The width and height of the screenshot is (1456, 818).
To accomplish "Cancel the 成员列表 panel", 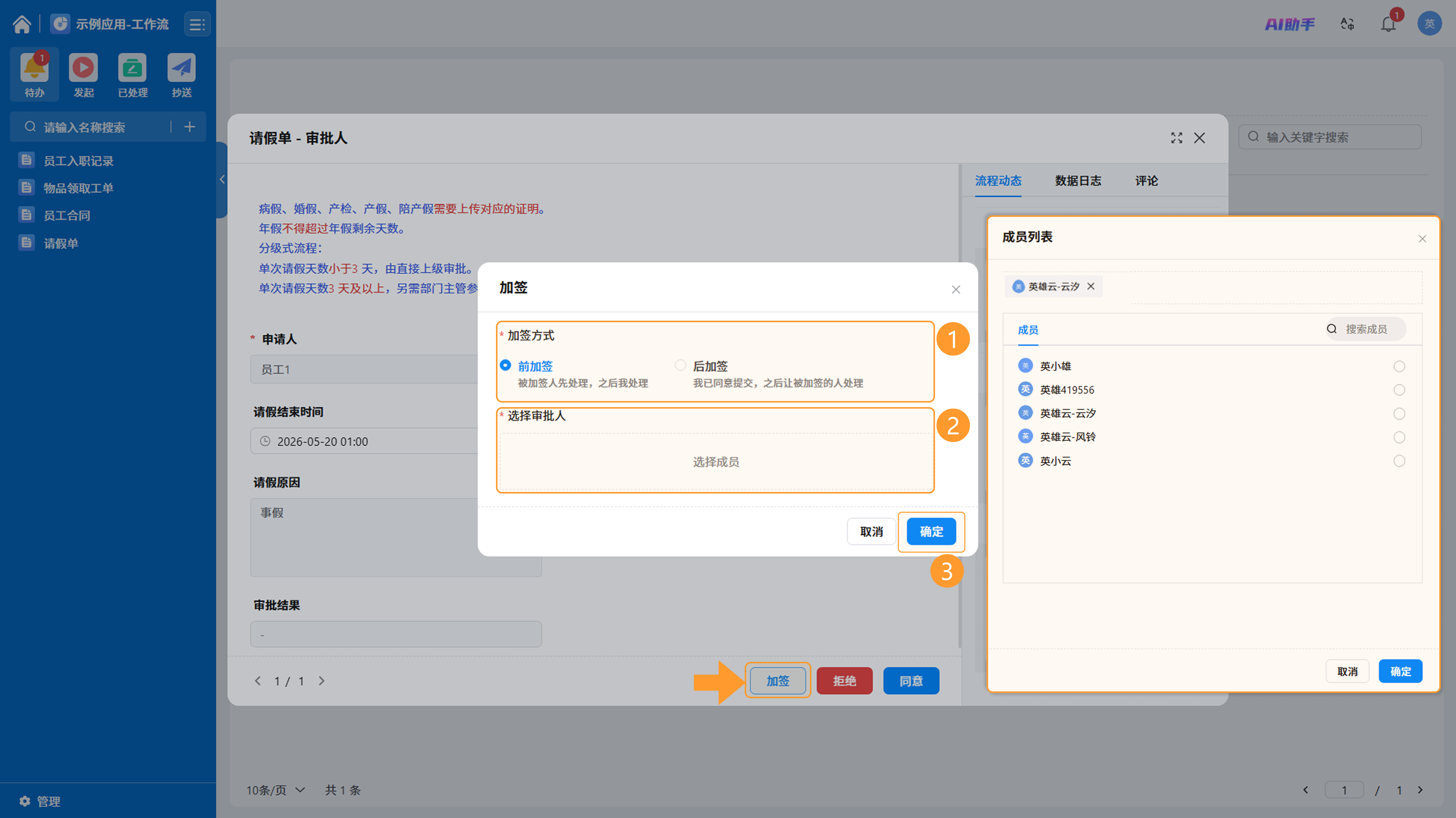I will (x=1347, y=671).
